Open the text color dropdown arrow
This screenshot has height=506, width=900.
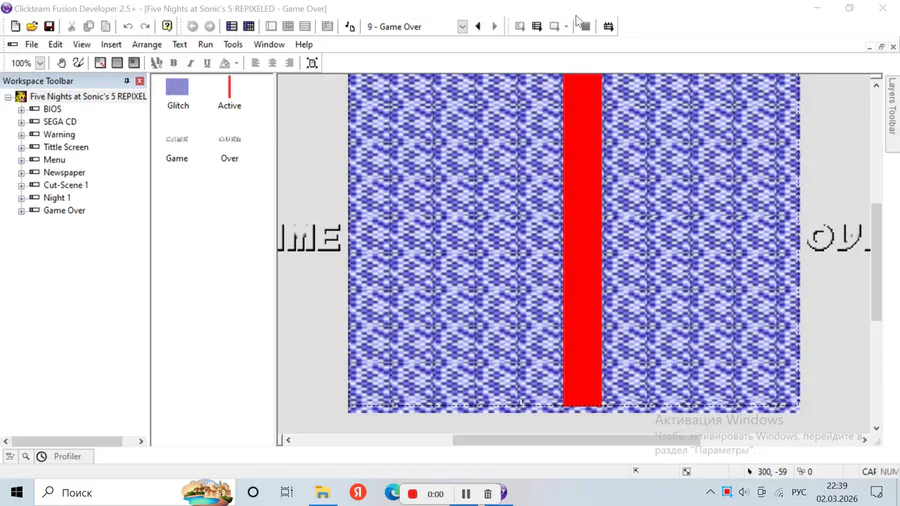pyautogui.click(x=236, y=63)
